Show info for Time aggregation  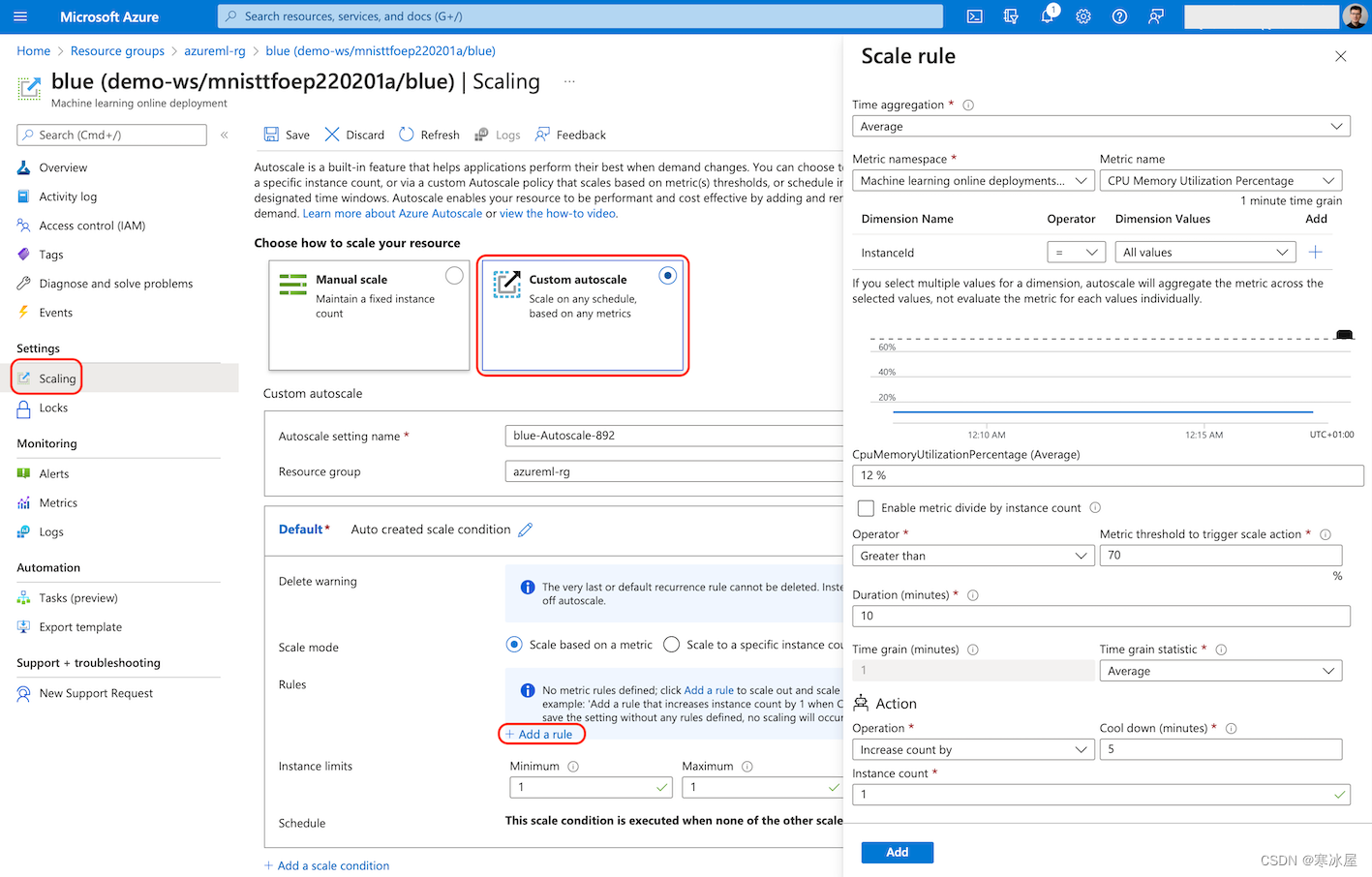click(968, 105)
